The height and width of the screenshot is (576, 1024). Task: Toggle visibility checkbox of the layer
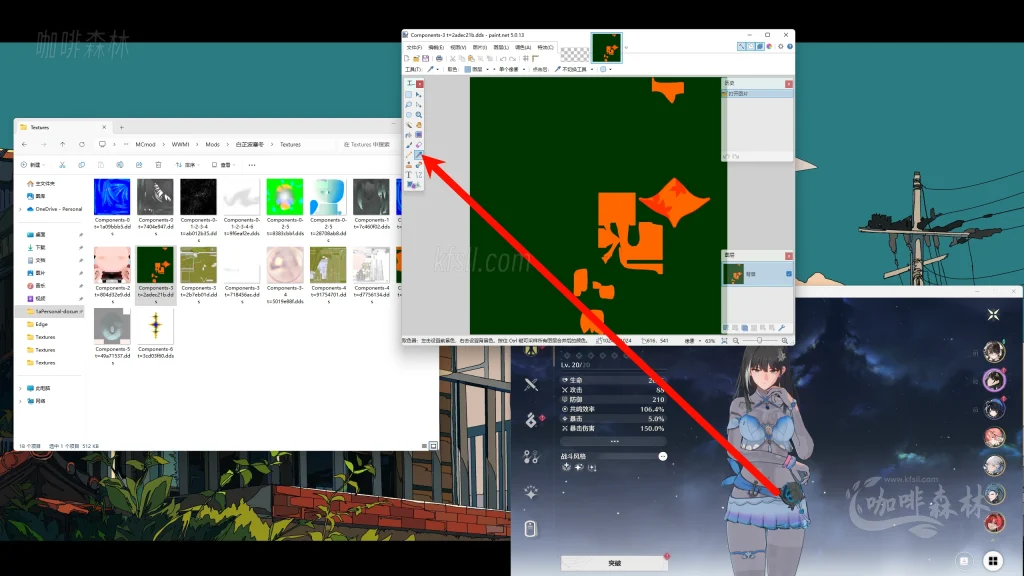point(788,274)
